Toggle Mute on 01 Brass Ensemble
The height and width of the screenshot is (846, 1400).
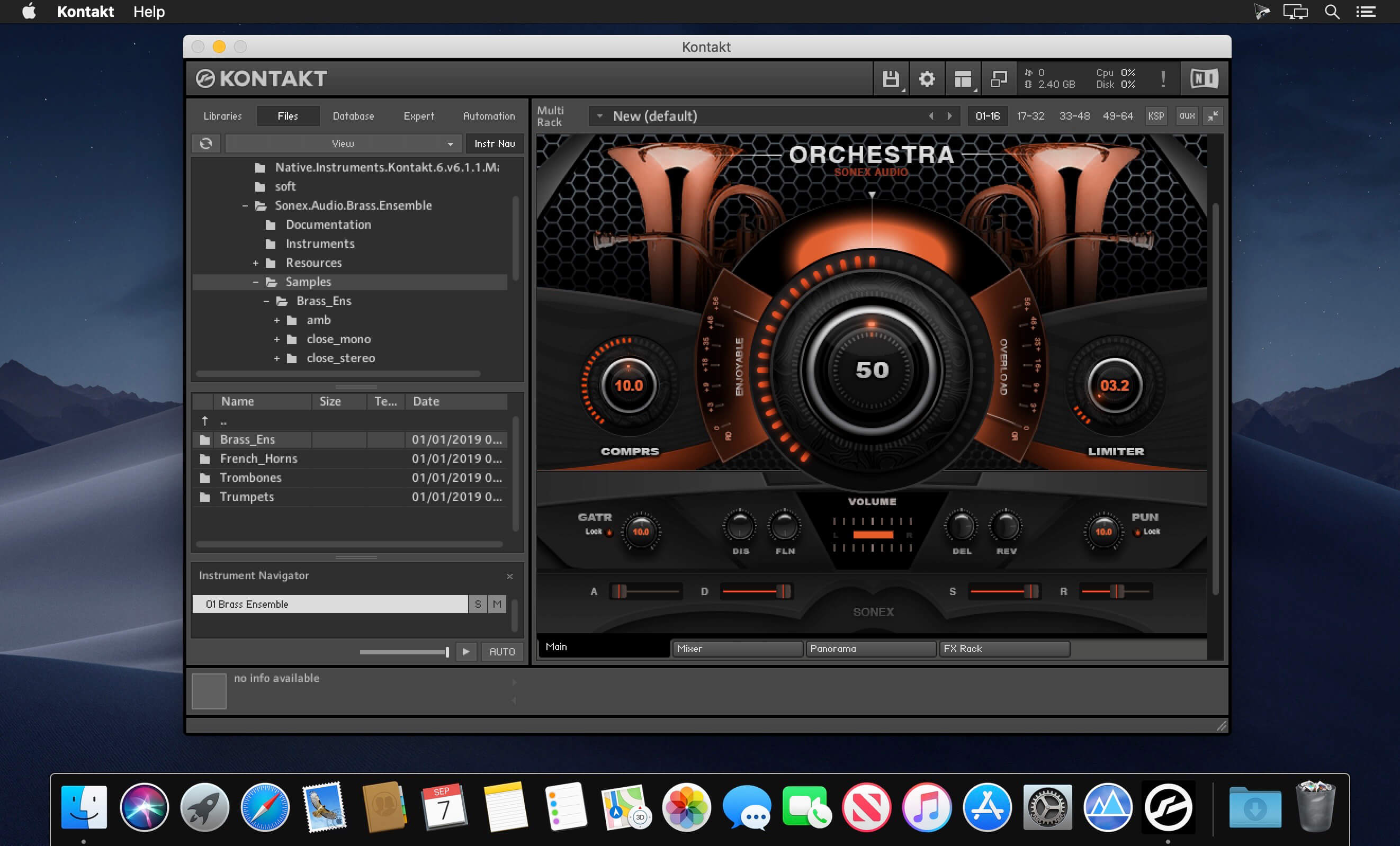pos(497,604)
